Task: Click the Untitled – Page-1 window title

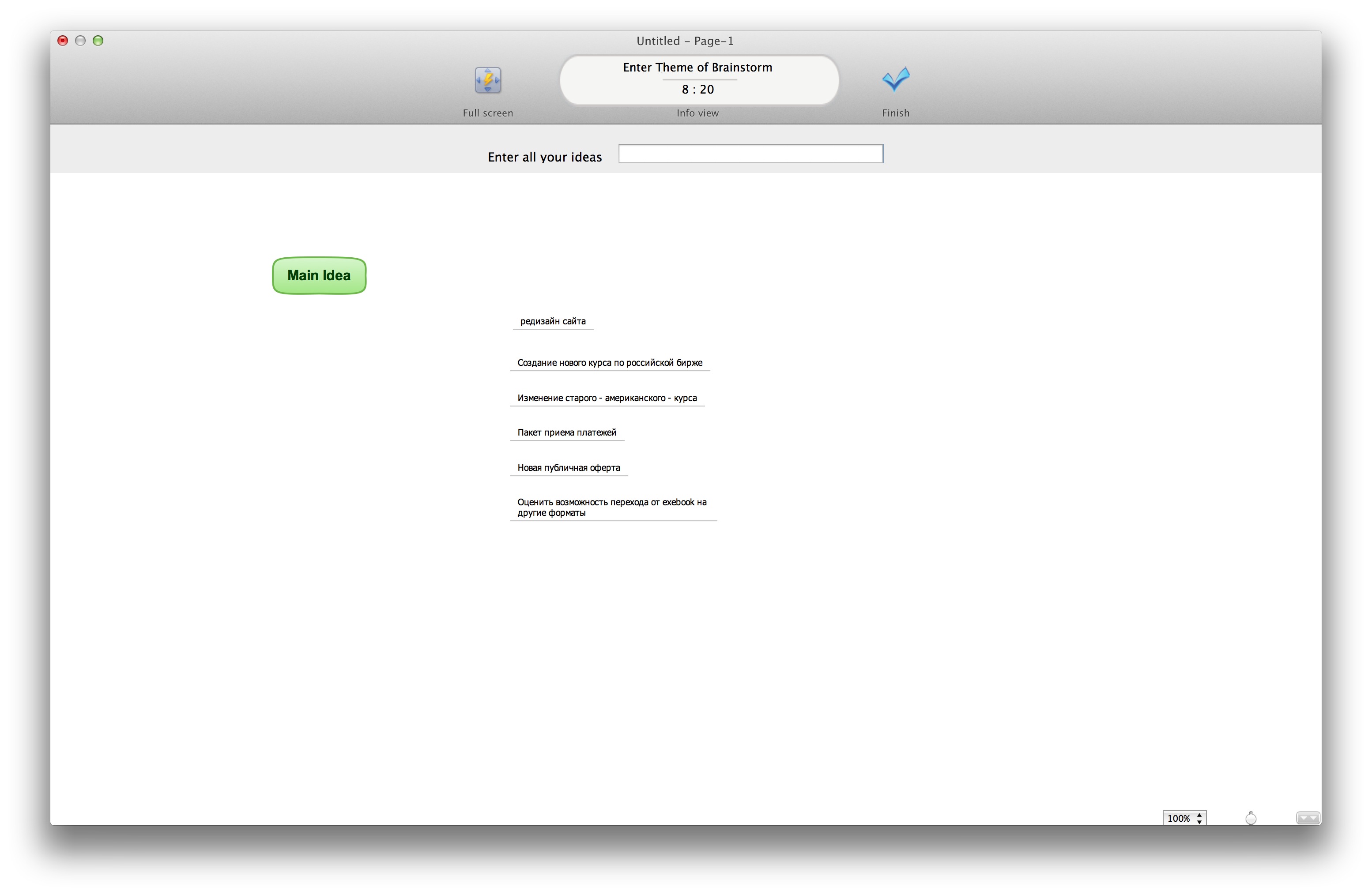Action: point(685,41)
